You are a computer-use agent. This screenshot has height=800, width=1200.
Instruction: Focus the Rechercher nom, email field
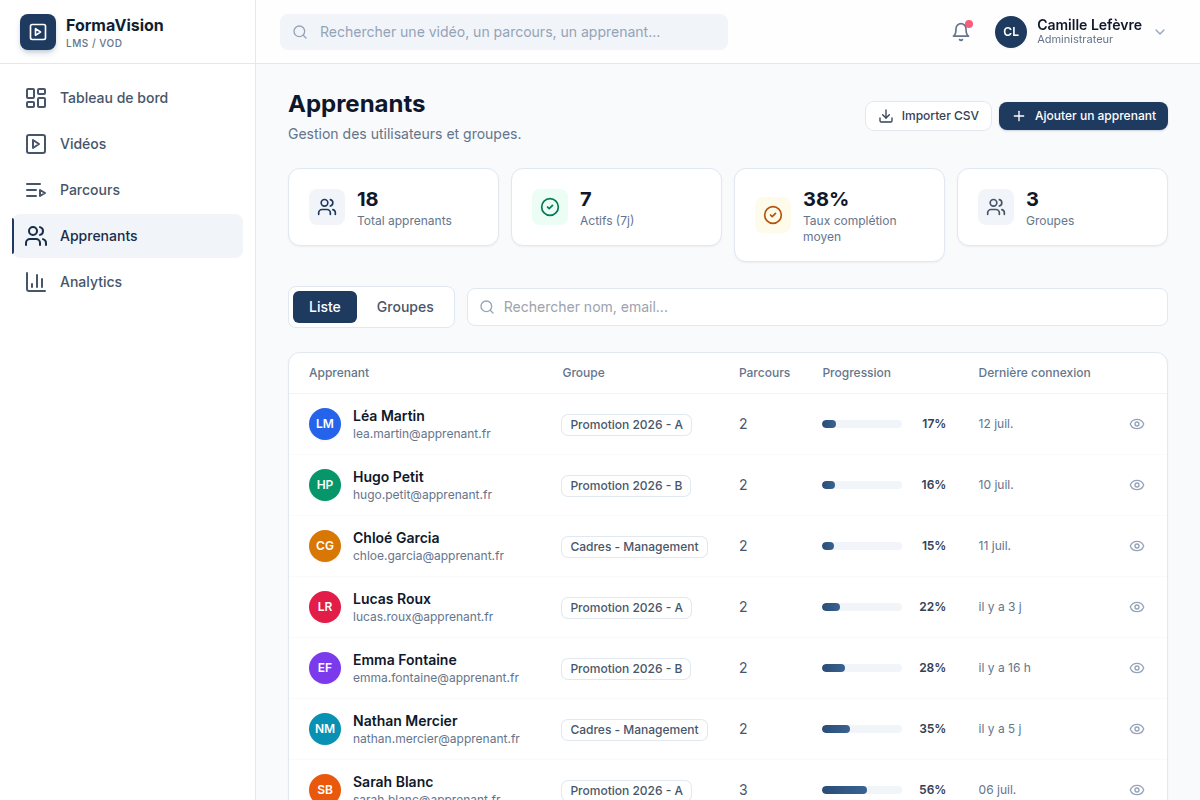(817, 307)
